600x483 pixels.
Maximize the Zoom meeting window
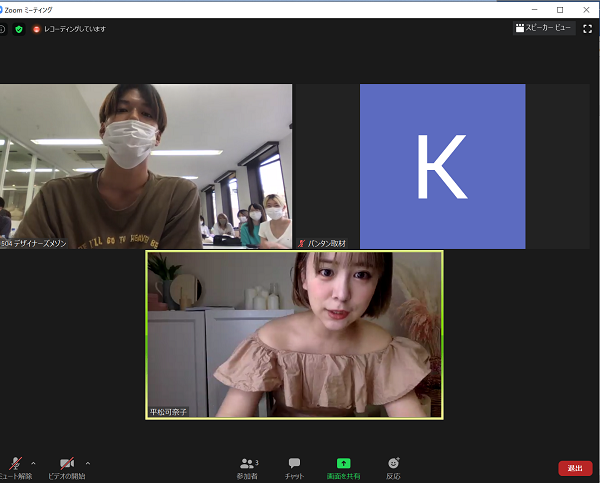[x=559, y=9]
